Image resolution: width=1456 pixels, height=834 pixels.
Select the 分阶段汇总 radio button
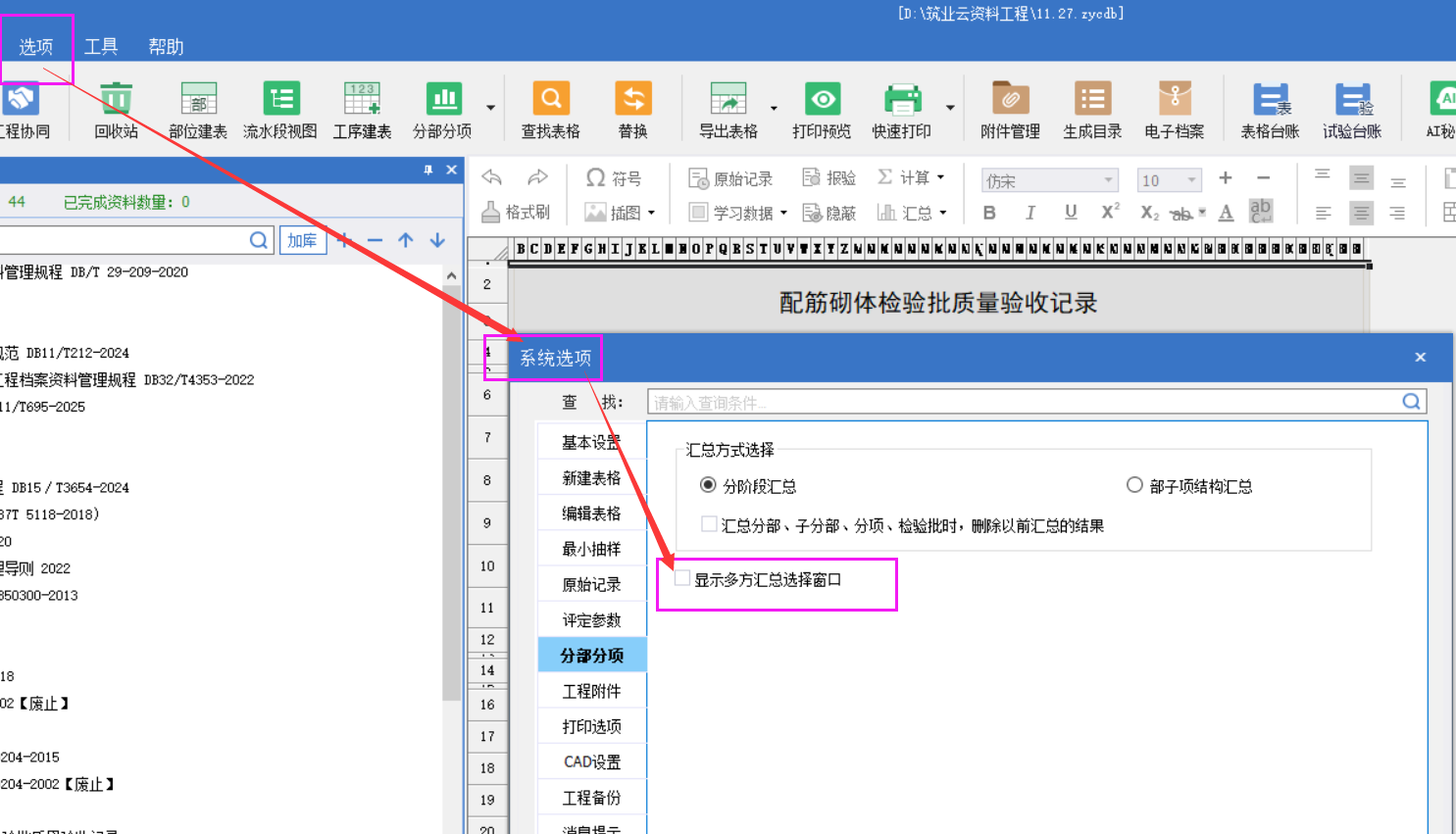(x=708, y=485)
